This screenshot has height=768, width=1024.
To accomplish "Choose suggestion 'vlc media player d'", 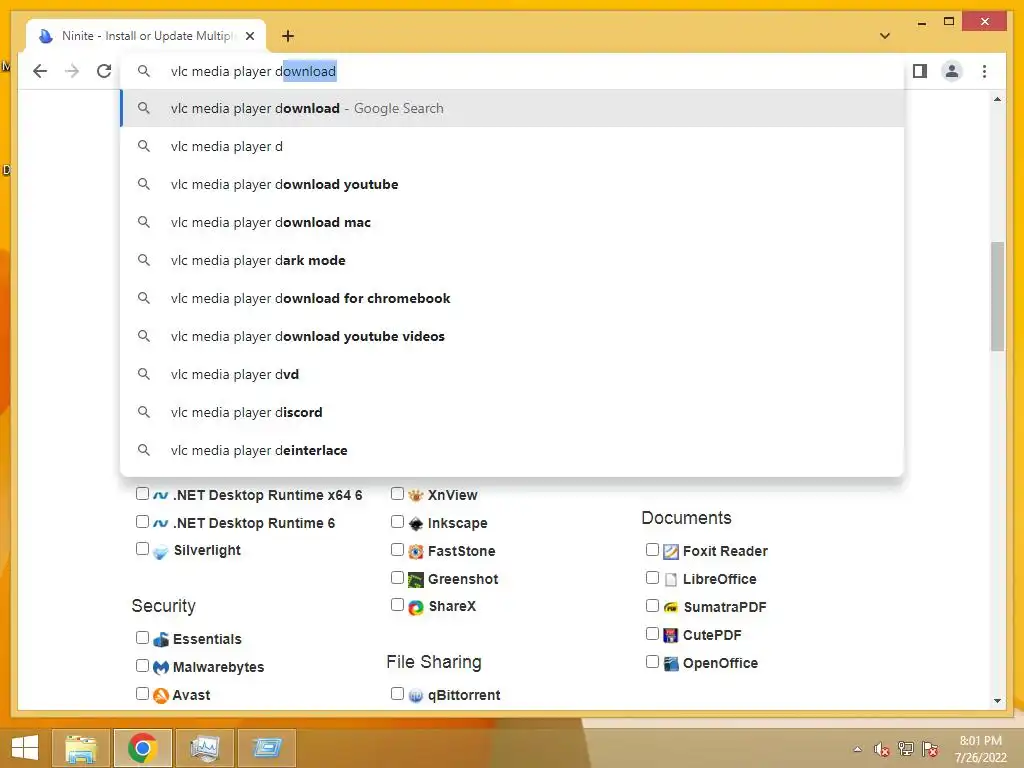I will [x=513, y=146].
